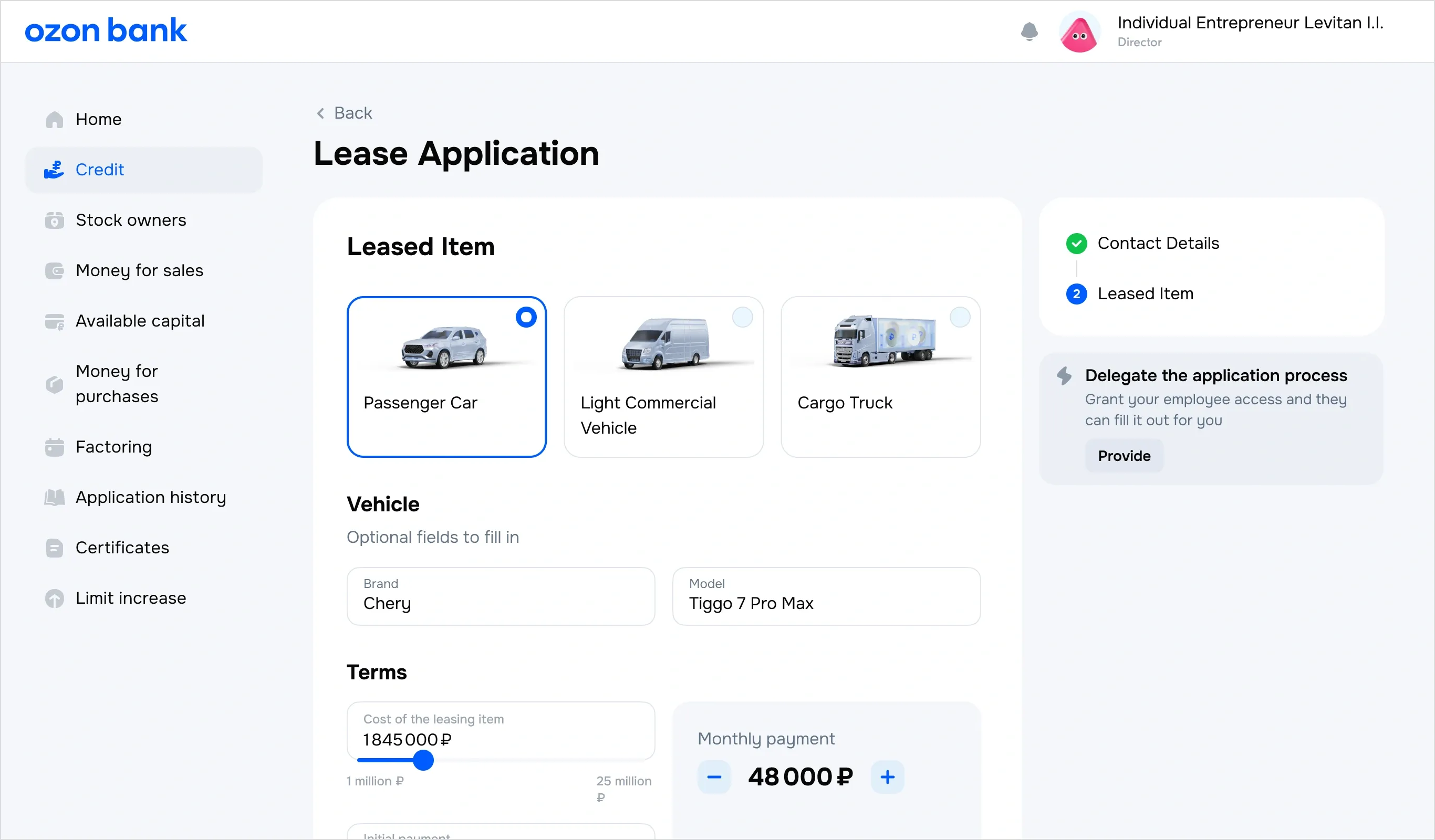Select the Light Commercial Vehicle radio button

pos(743,317)
